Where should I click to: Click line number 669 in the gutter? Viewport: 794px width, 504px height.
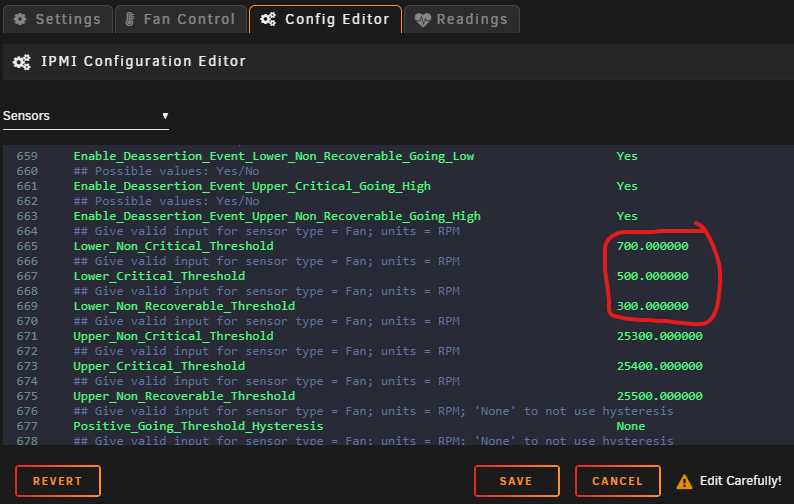[27, 306]
